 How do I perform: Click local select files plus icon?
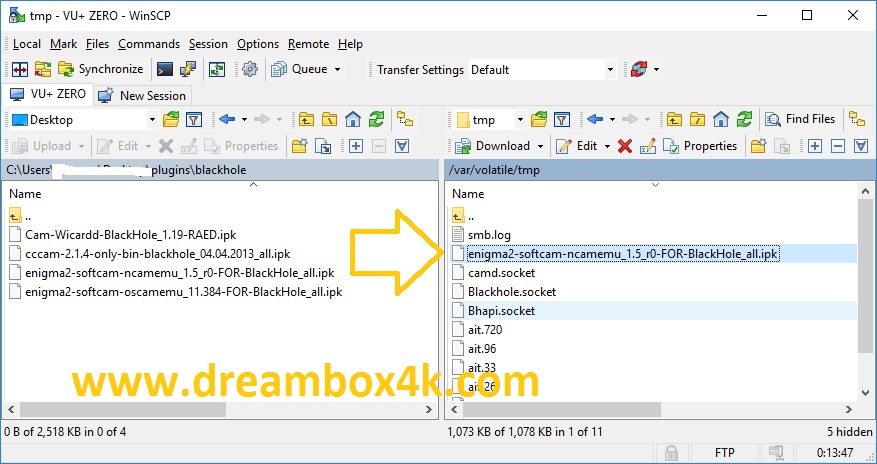pyautogui.click(x=356, y=146)
